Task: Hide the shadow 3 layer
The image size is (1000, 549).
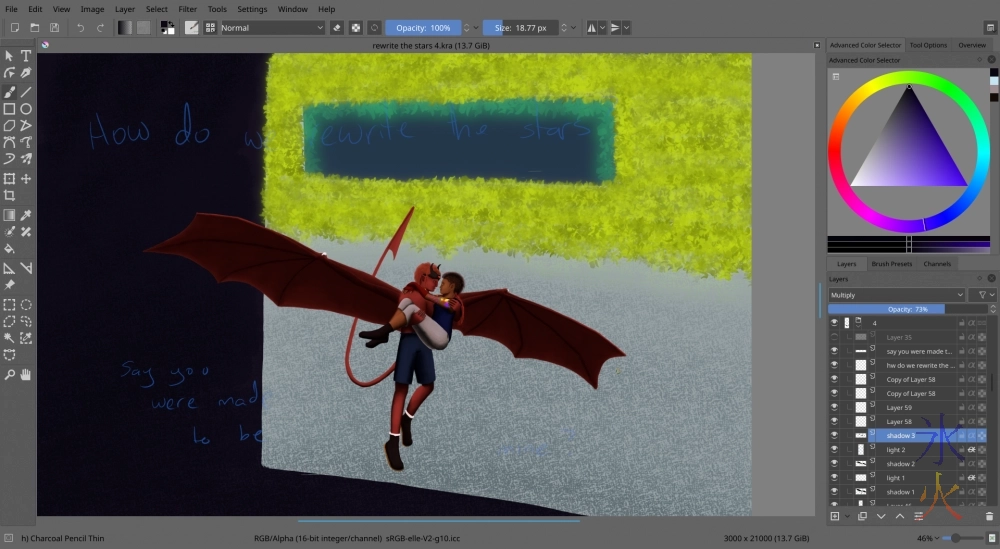Action: (834, 436)
